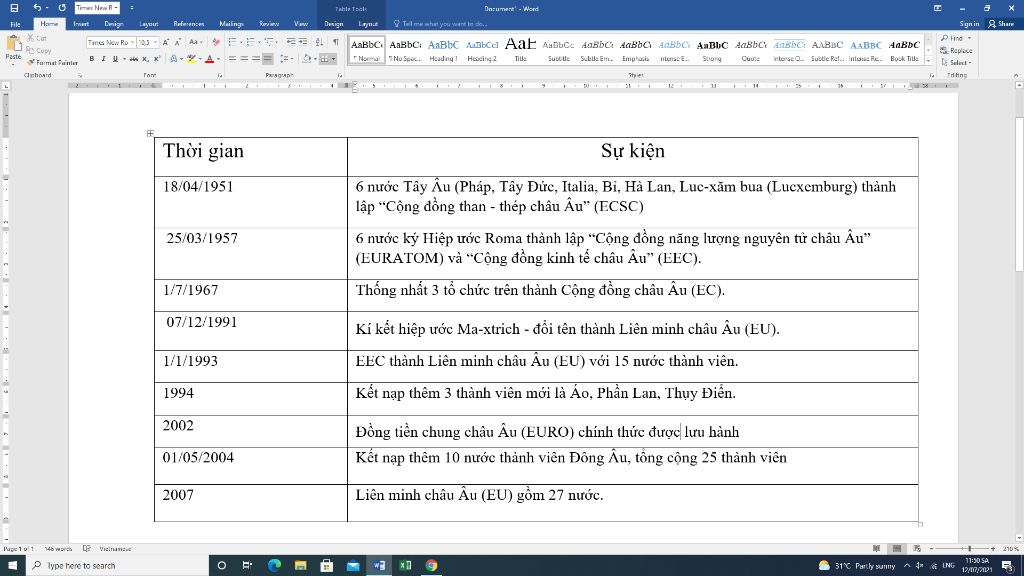Screen dimensions: 1024x576
Task: Align text to the left
Action: pos(232,59)
